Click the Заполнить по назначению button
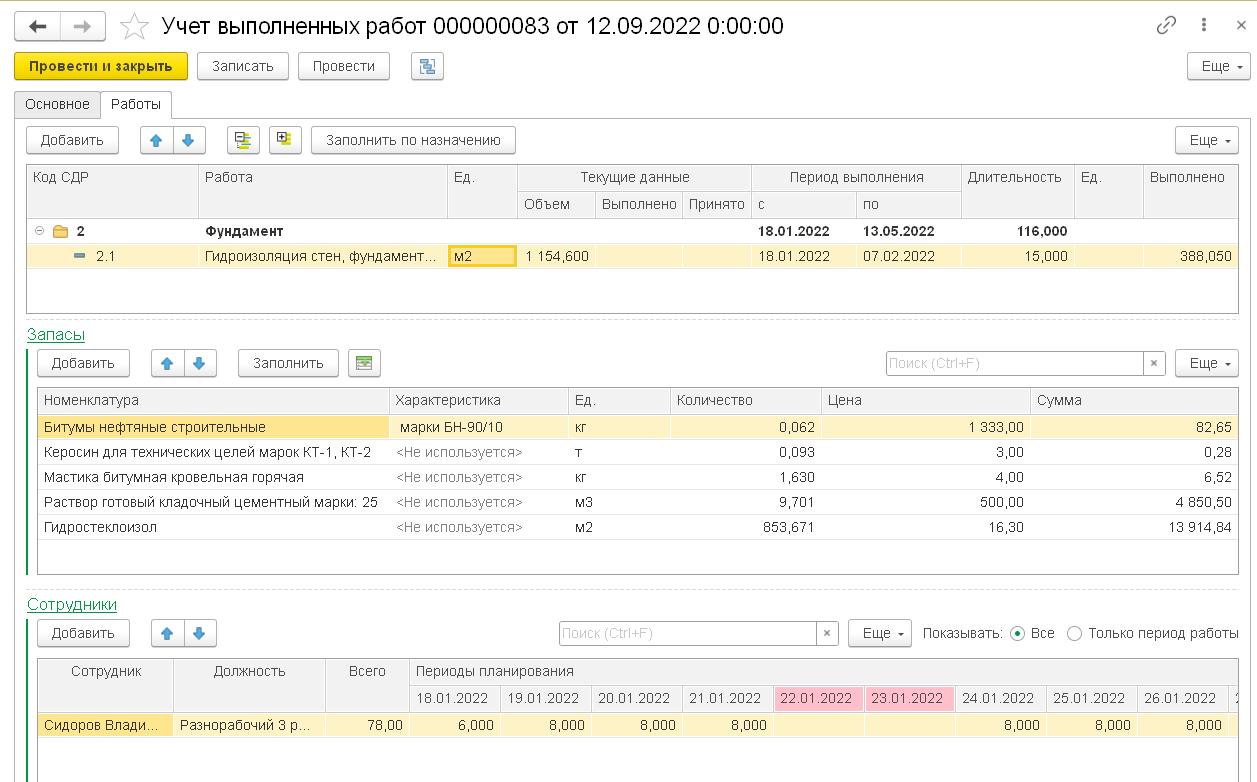Viewport: 1257px width, 782px height. pyautogui.click(x=413, y=141)
